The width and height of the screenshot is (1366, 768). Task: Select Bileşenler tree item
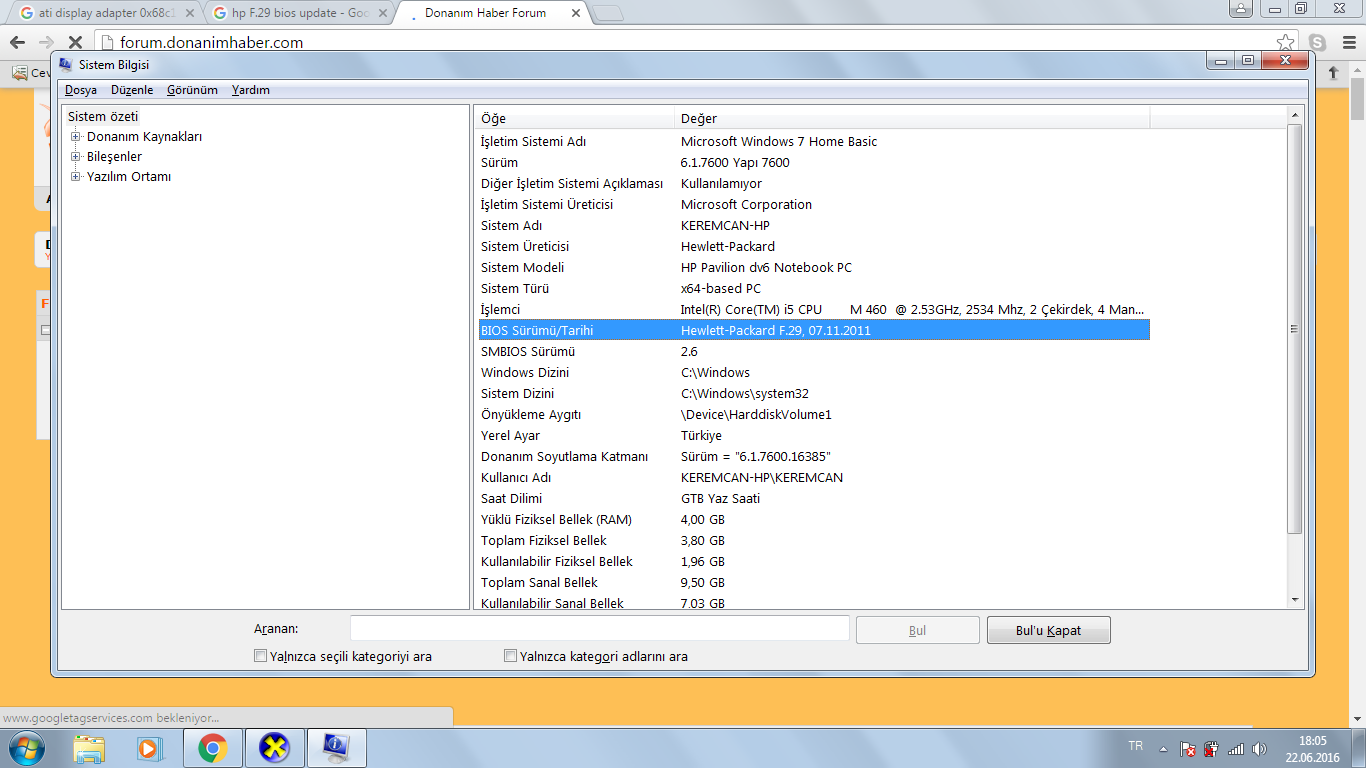pyautogui.click(x=114, y=157)
